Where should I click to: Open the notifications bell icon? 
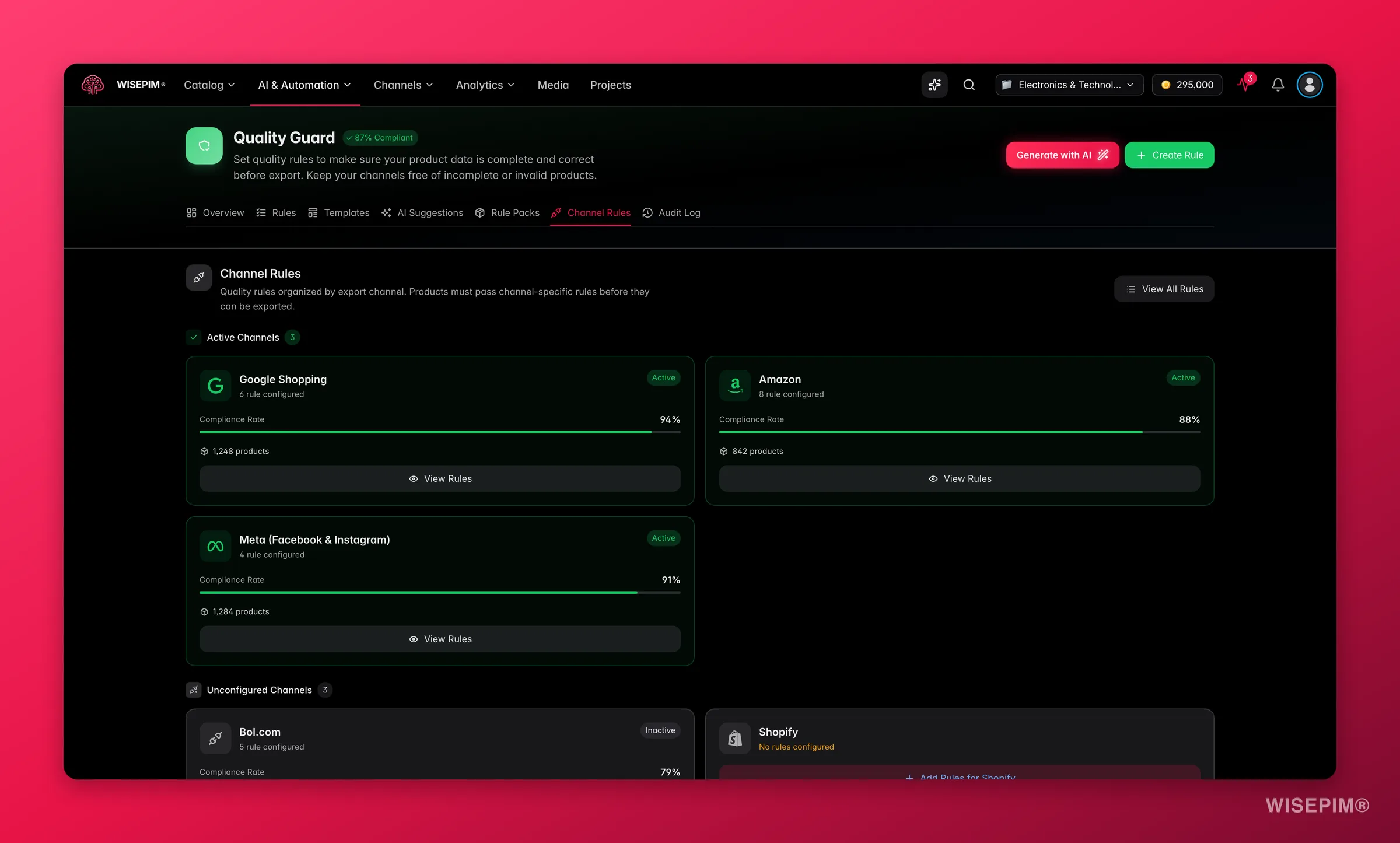point(1277,85)
